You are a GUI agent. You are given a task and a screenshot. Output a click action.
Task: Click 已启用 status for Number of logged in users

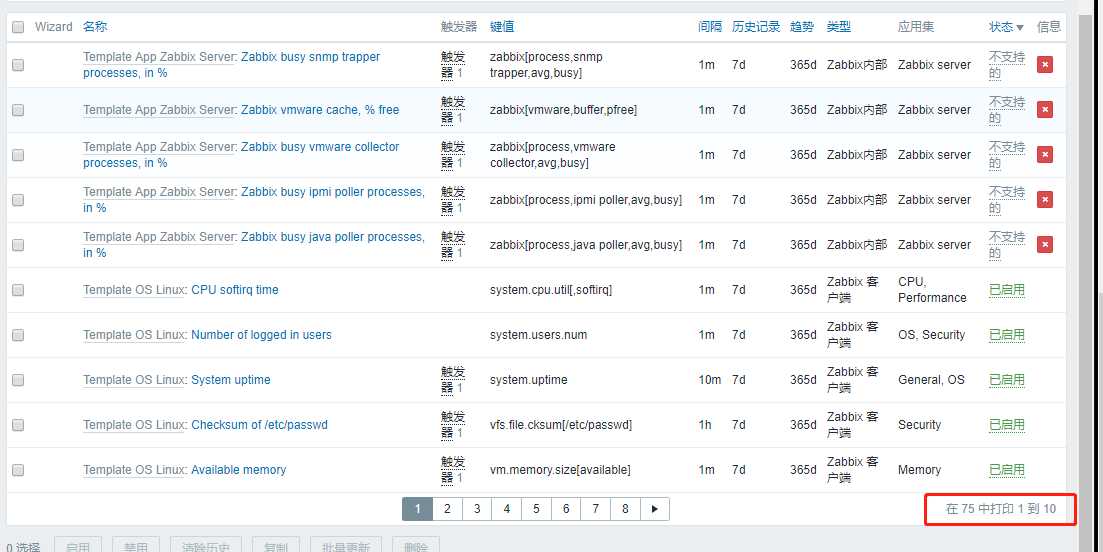click(x=1007, y=335)
